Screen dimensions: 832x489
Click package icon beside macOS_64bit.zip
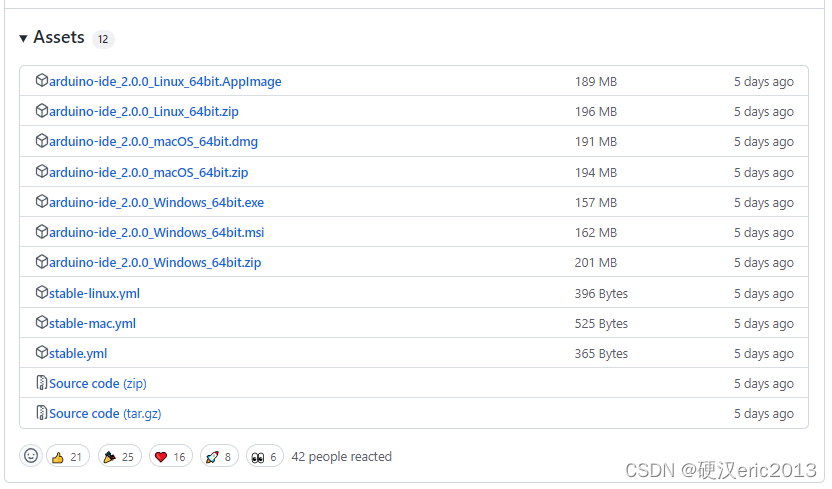tap(41, 172)
